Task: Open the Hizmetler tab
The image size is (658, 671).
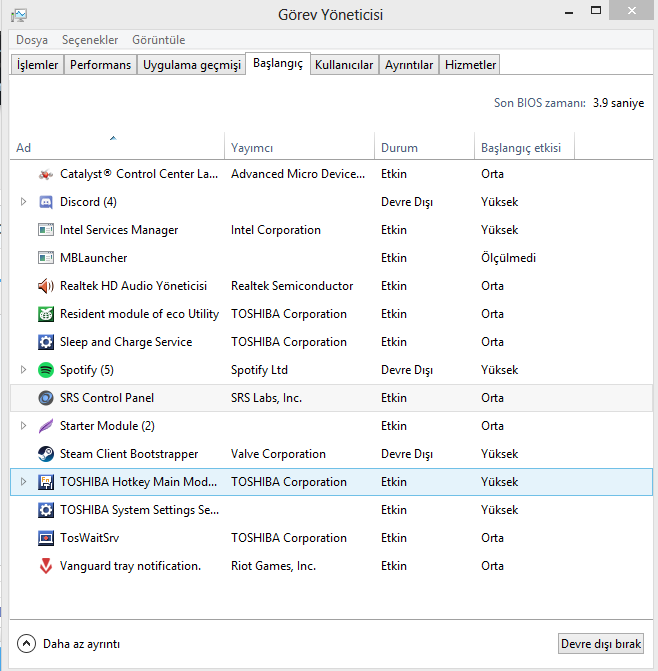Action: 469,65
